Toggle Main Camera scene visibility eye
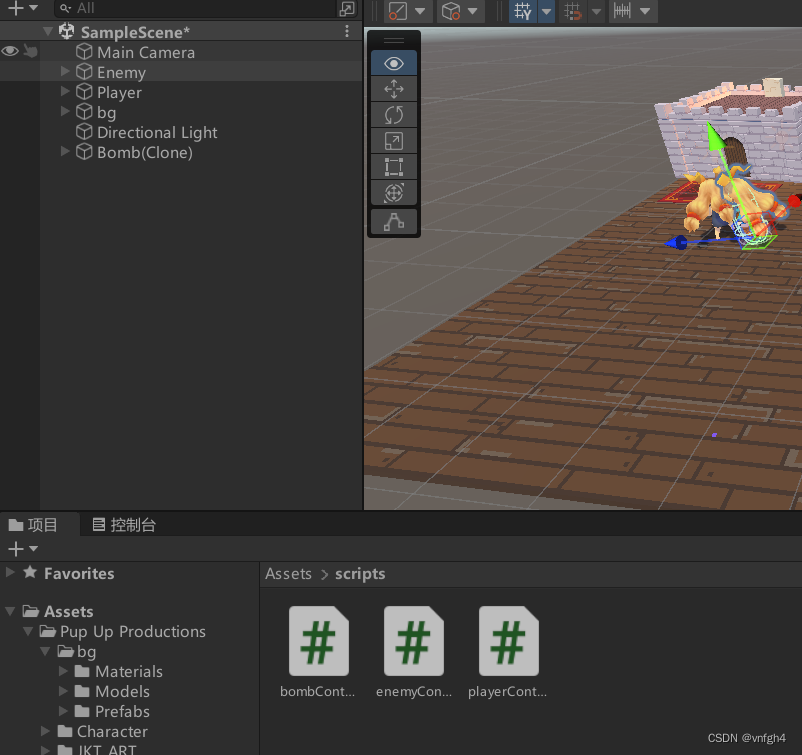Screen dimensions: 802x755 [10, 51]
